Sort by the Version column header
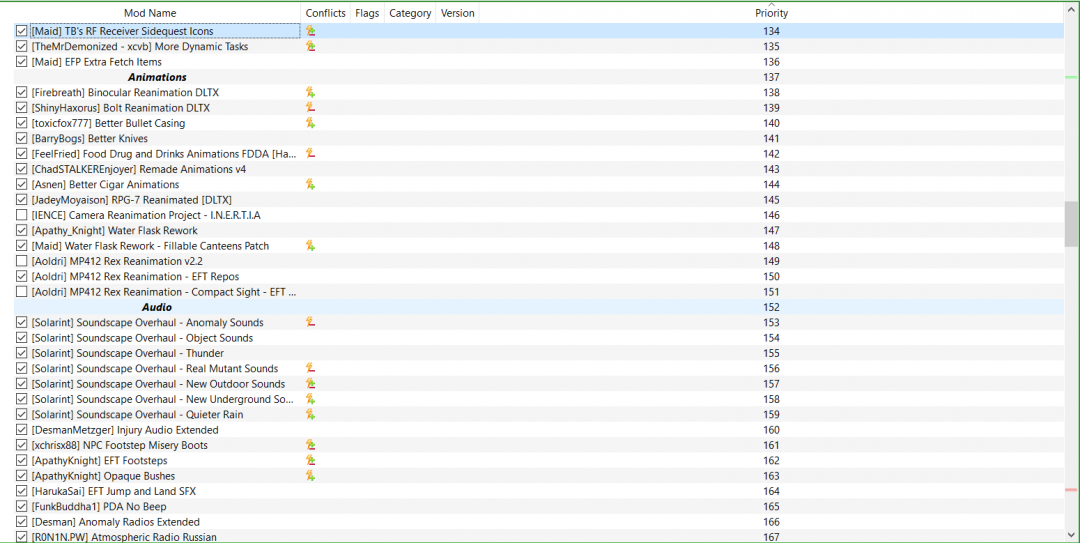1080x543 pixels. [457, 13]
